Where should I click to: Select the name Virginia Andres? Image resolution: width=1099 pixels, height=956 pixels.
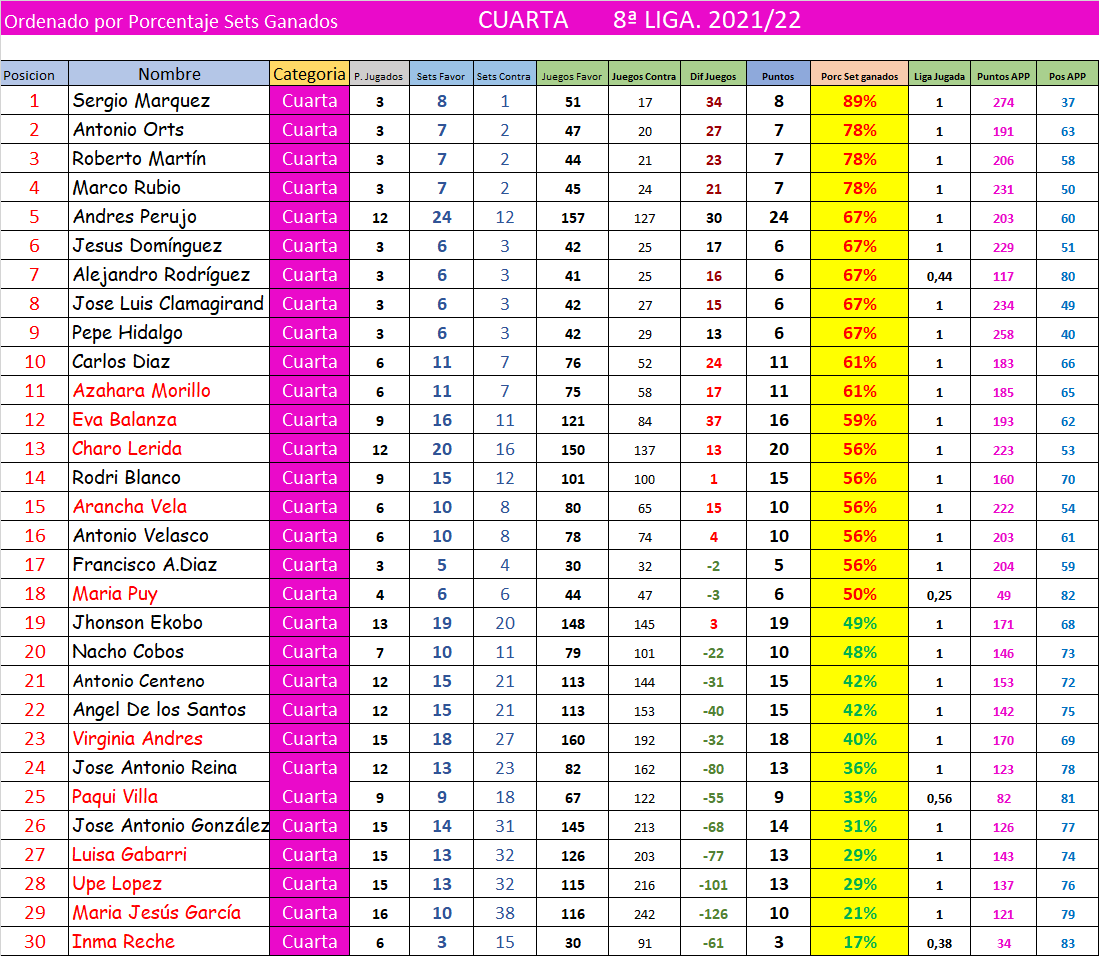(137, 739)
